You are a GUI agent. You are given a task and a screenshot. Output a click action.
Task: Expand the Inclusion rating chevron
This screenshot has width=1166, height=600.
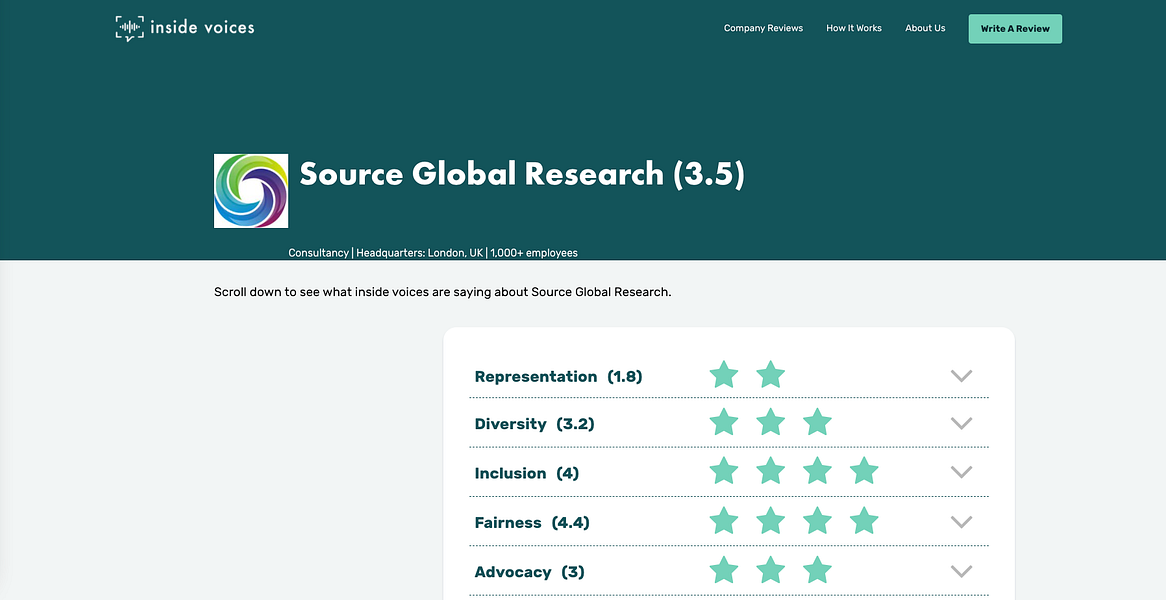[x=962, y=472]
